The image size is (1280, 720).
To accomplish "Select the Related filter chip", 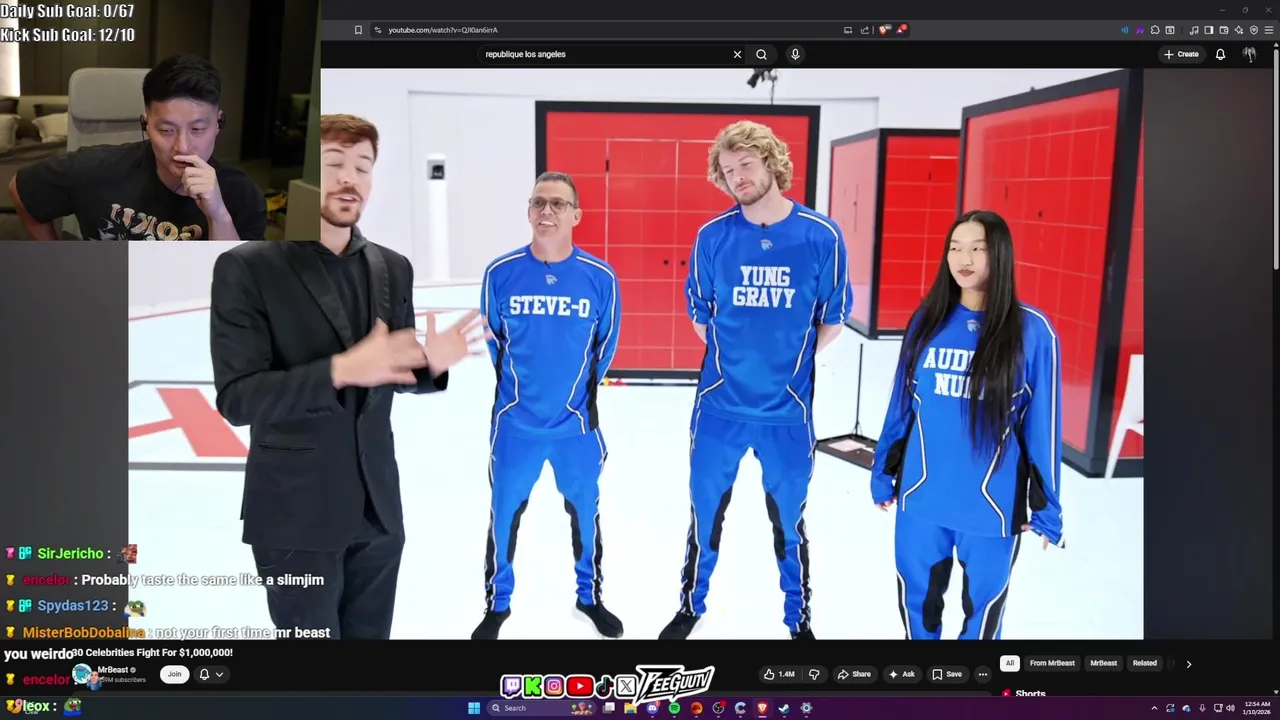I will point(1145,663).
